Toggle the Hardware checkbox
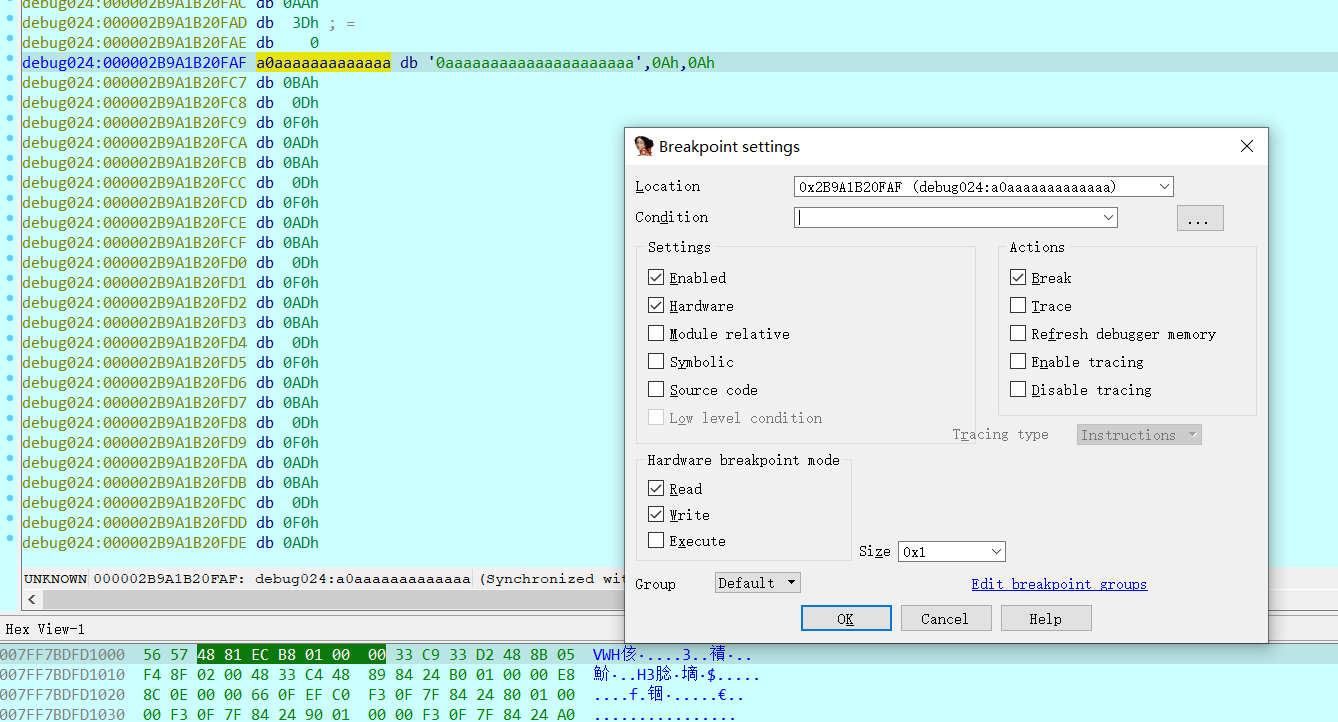This screenshot has width=1338, height=722. pyautogui.click(x=656, y=306)
